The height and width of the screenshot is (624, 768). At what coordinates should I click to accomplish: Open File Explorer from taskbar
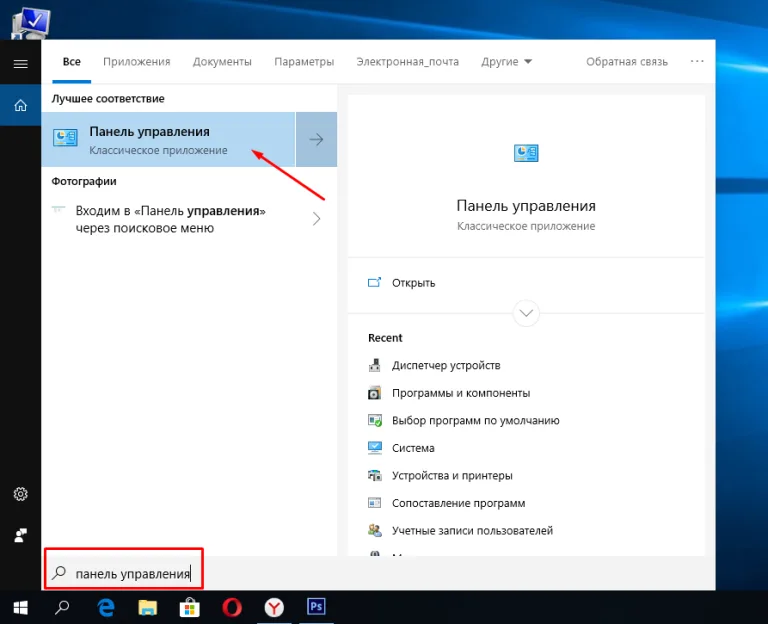(x=147, y=607)
